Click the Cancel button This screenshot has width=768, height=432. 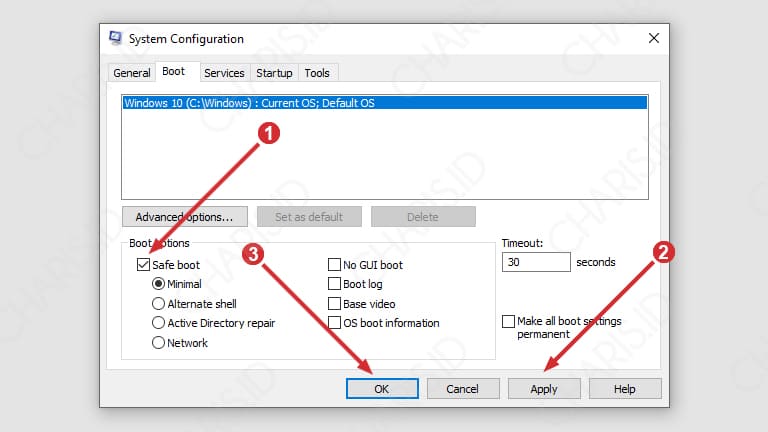coord(463,389)
